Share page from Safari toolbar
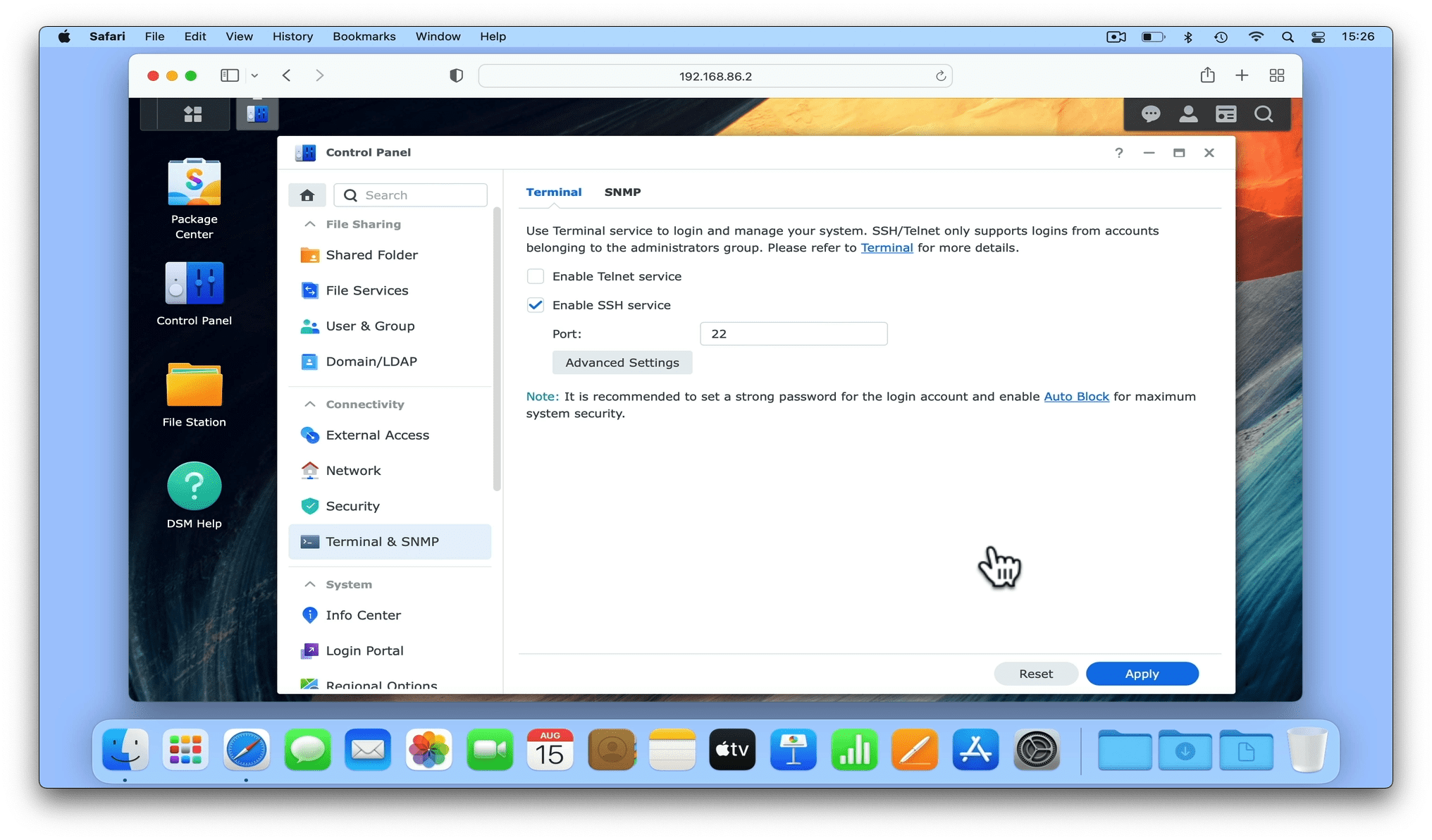Screen dimensions: 1432x840 tap(1207, 75)
